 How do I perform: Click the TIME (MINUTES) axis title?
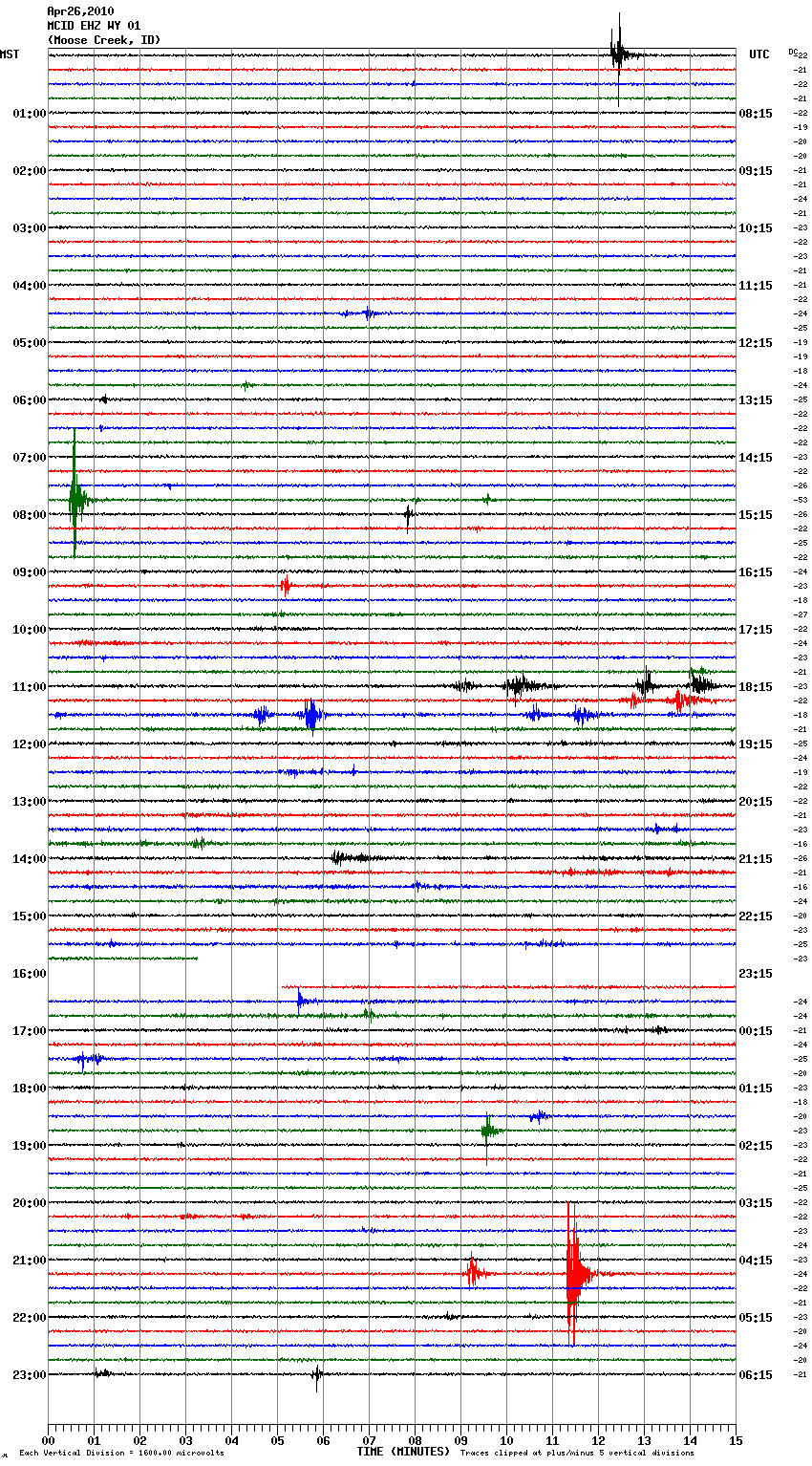(403, 1452)
